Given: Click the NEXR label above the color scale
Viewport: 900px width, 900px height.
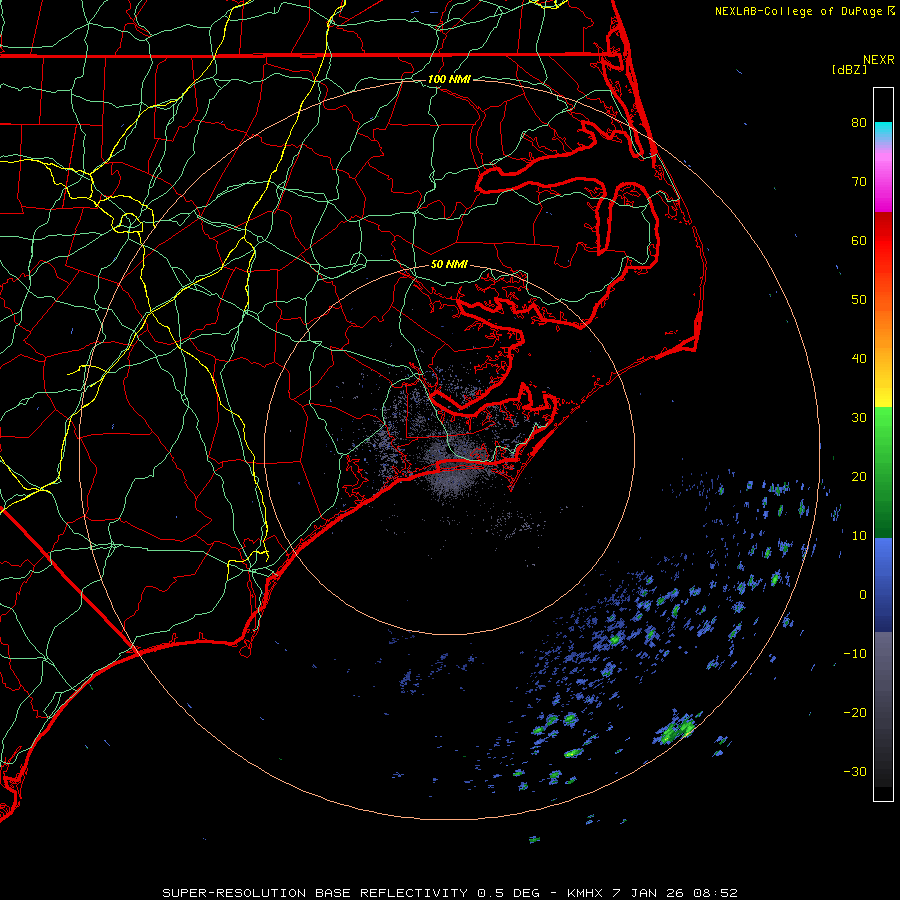Looking at the screenshot, I should click(x=878, y=60).
